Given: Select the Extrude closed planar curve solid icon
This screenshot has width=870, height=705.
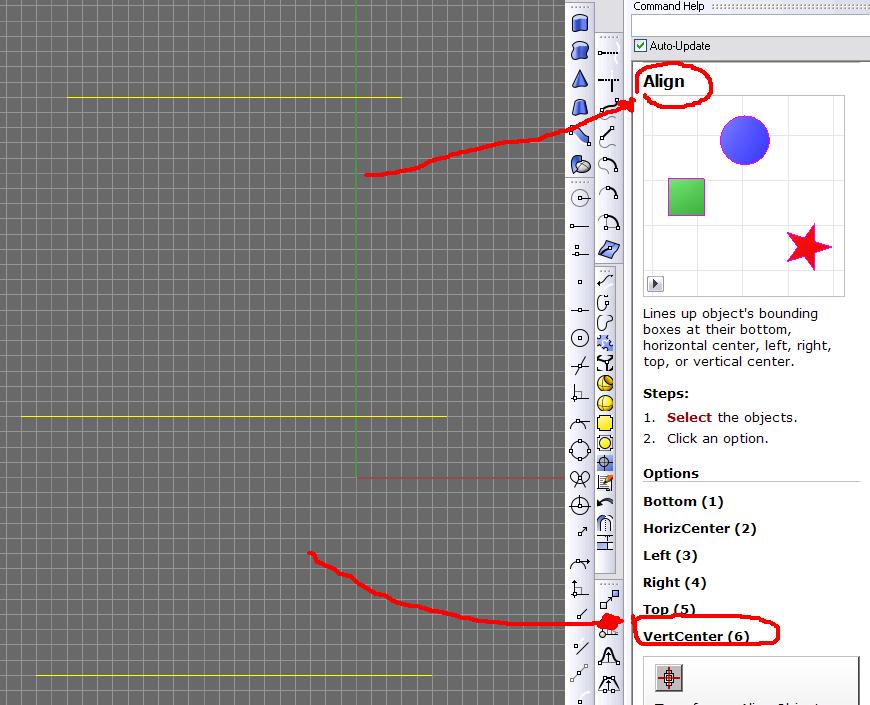Looking at the screenshot, I should coord(580,23).
